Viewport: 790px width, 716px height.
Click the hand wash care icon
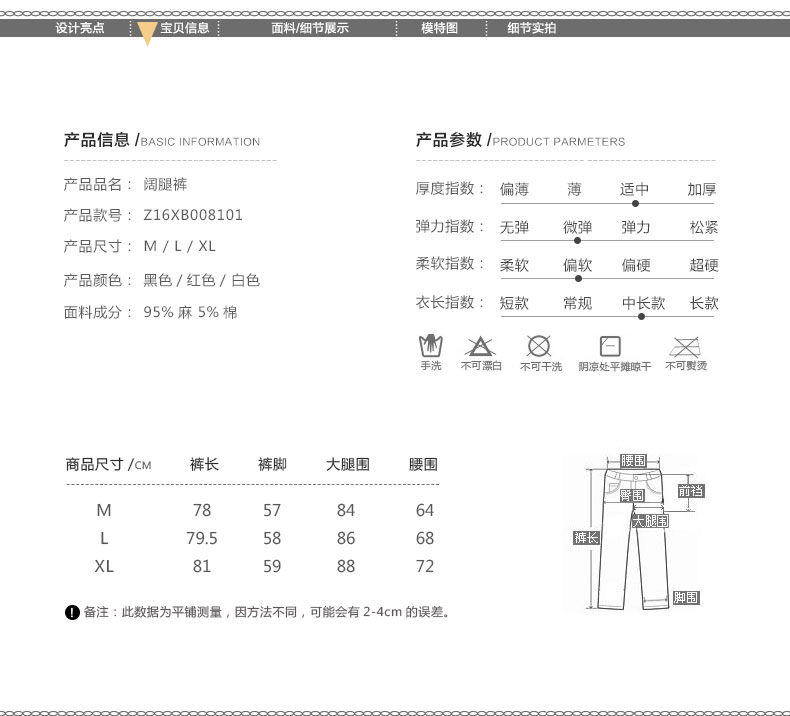[x=430, y=347]
